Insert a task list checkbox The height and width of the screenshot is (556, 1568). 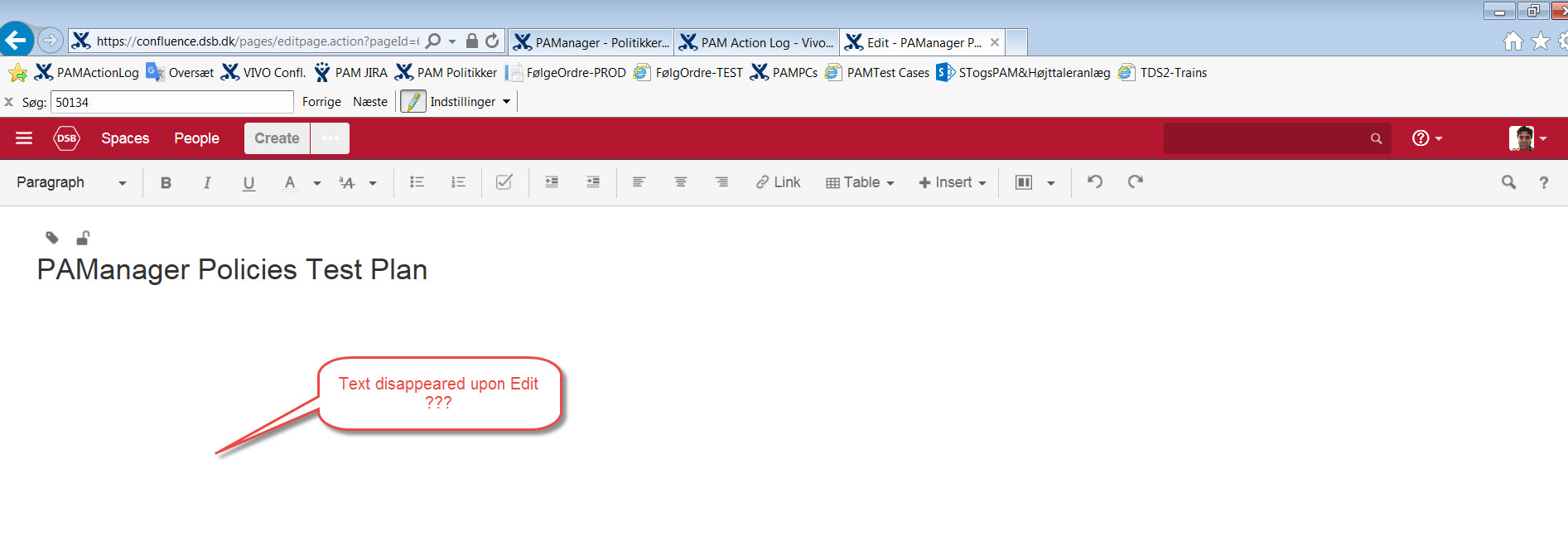(504, 182)
